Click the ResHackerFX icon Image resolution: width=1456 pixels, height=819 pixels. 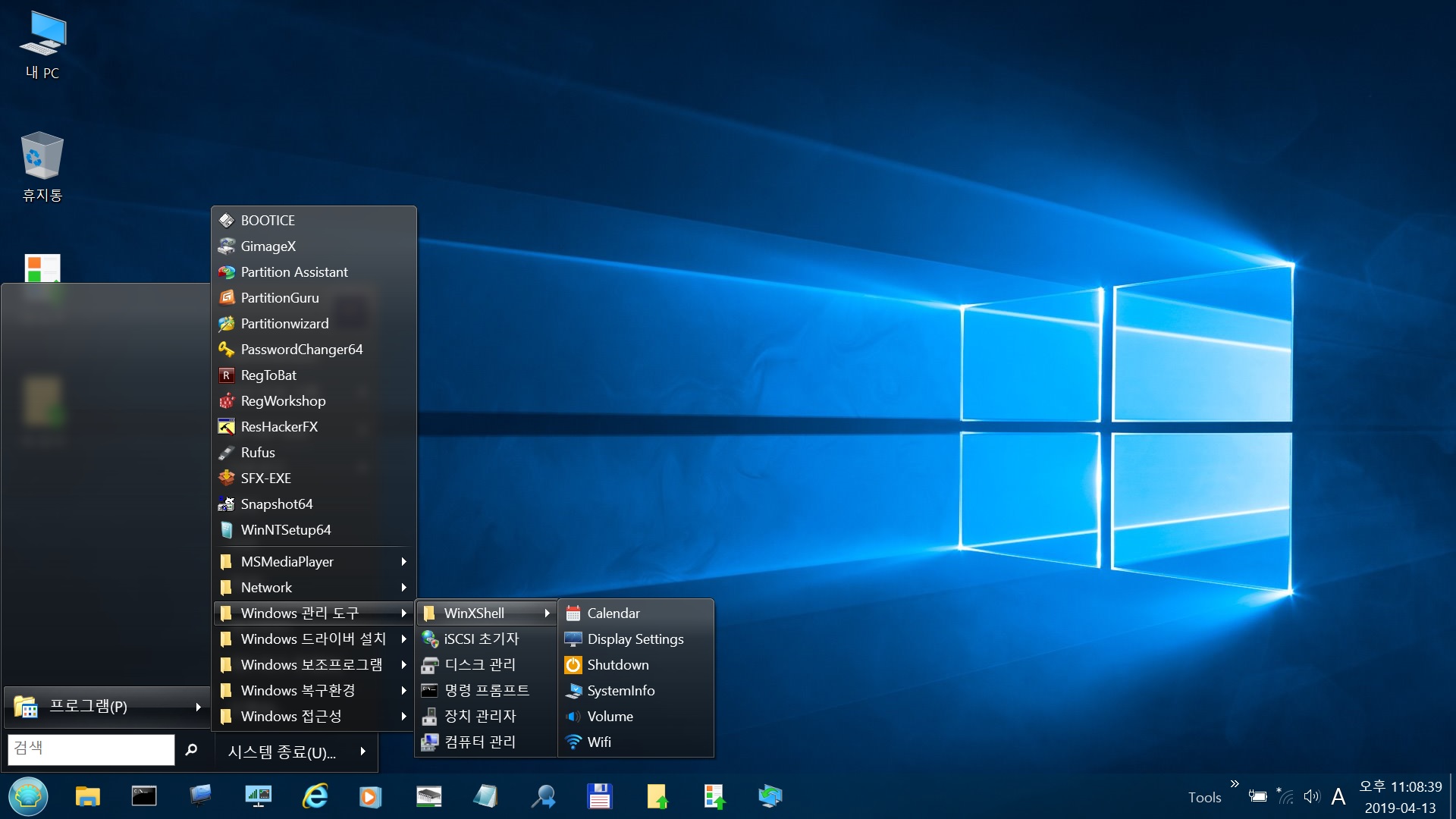tap(226, 426)
